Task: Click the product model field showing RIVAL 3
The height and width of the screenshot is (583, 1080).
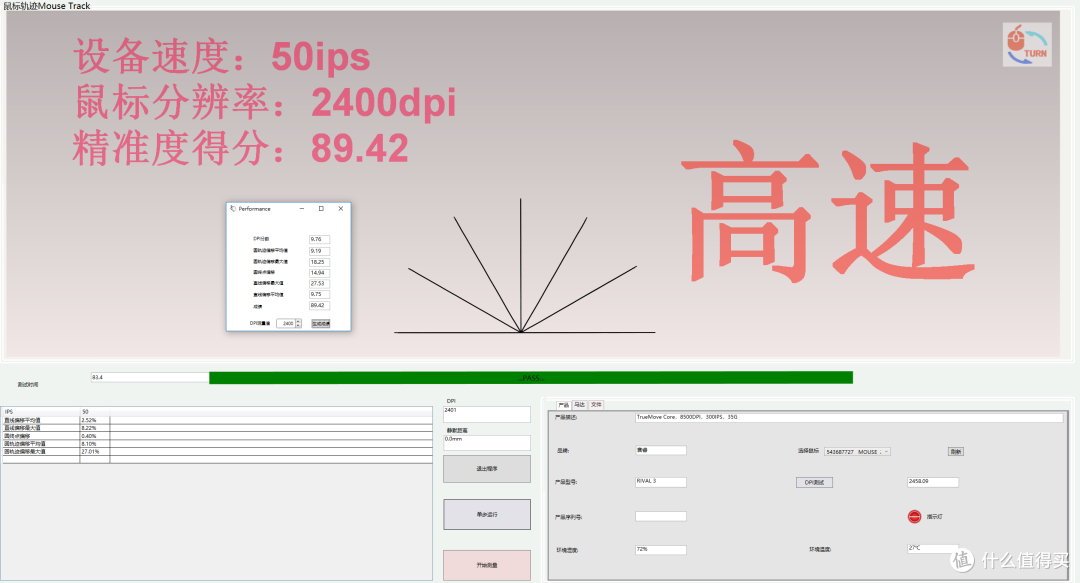Action: pos(661,482)
